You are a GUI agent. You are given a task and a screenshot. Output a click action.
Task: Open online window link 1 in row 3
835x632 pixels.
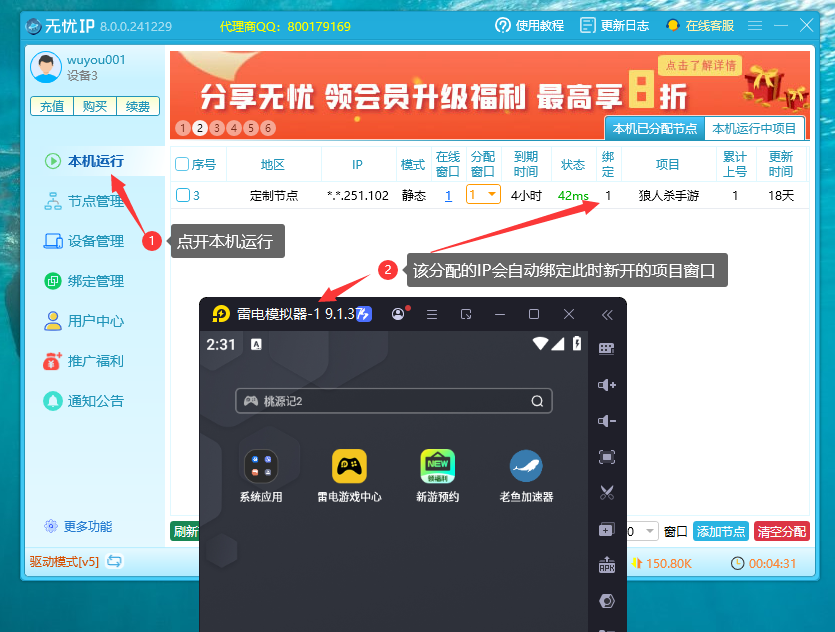[x=448, y=195]
